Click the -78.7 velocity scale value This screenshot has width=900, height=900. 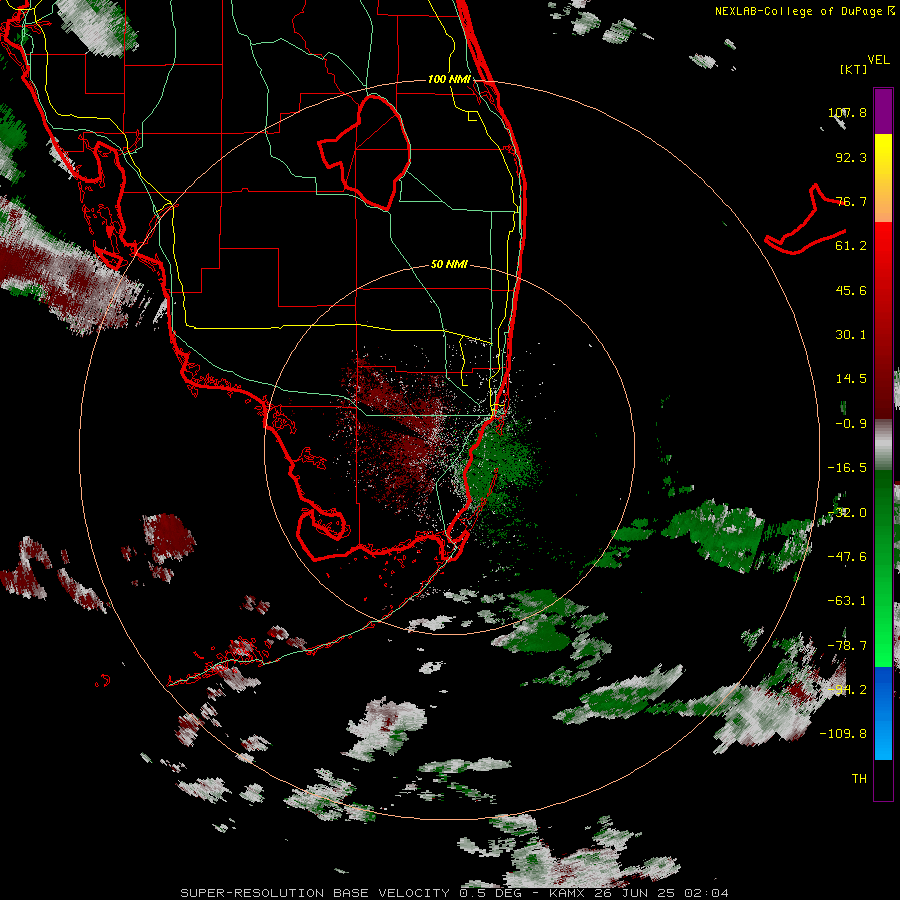coord(847,646)
